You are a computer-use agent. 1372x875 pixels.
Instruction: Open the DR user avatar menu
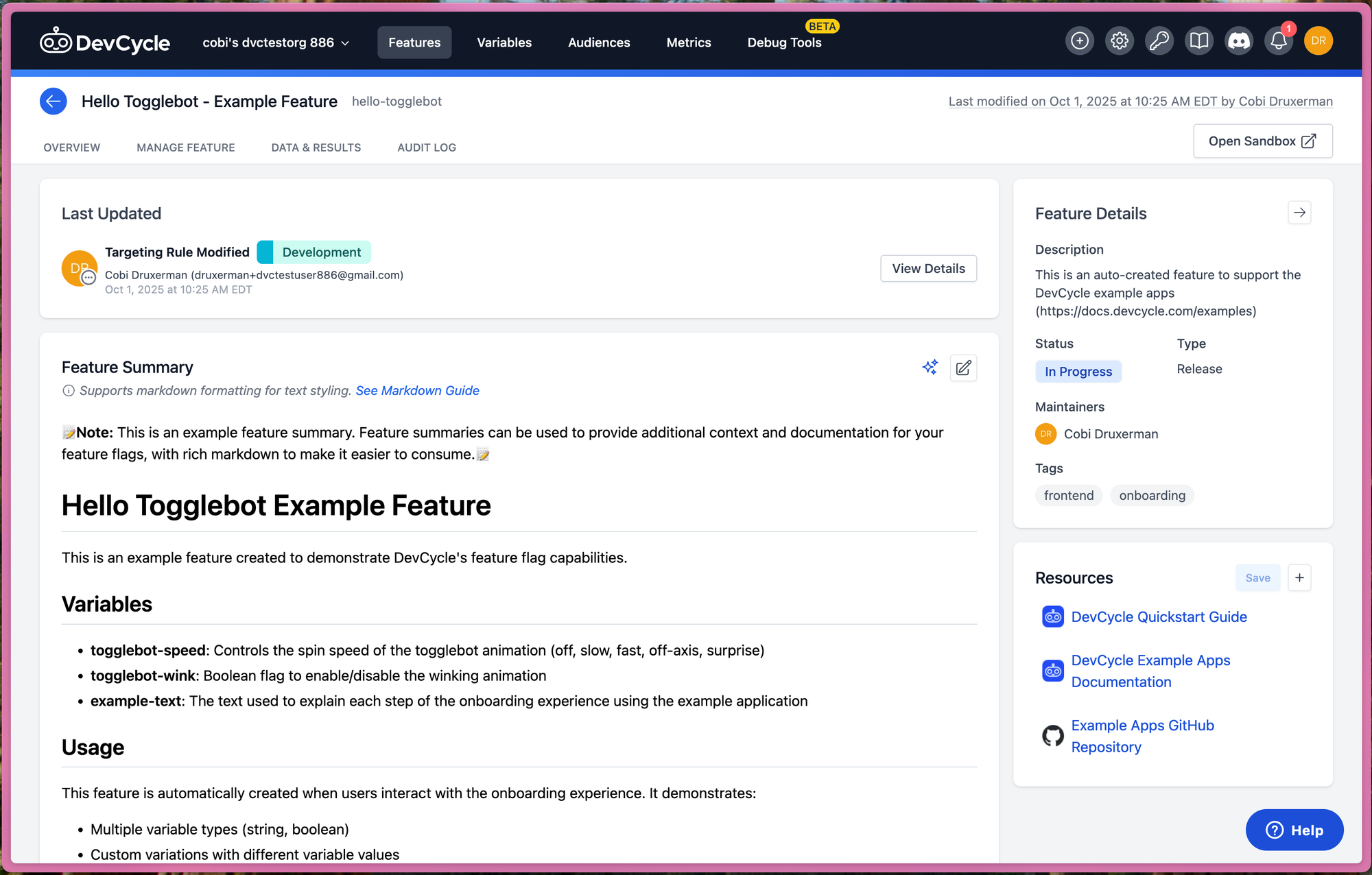1318,41
